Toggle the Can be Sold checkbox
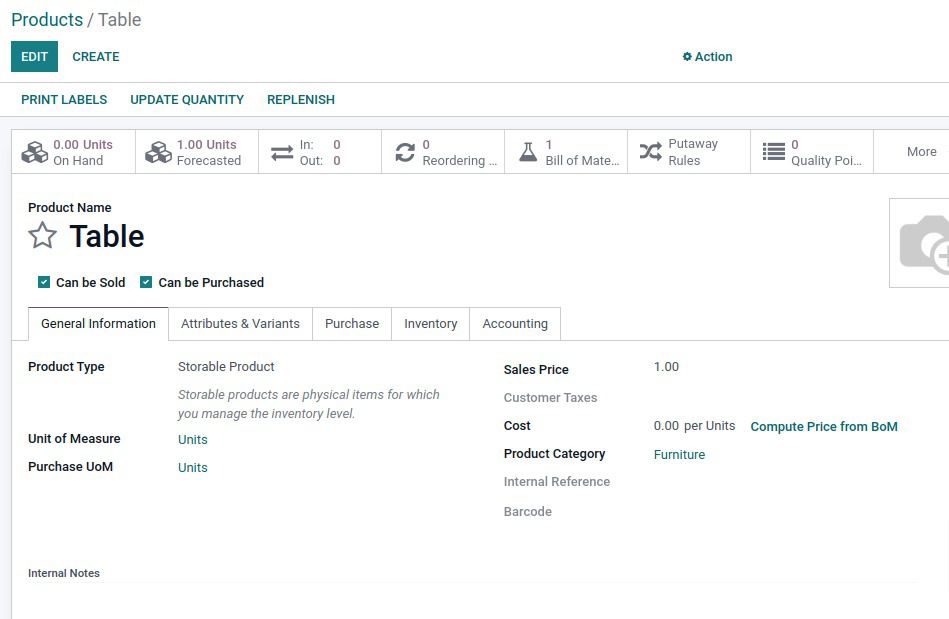949x619 pixels. point(44,282)
